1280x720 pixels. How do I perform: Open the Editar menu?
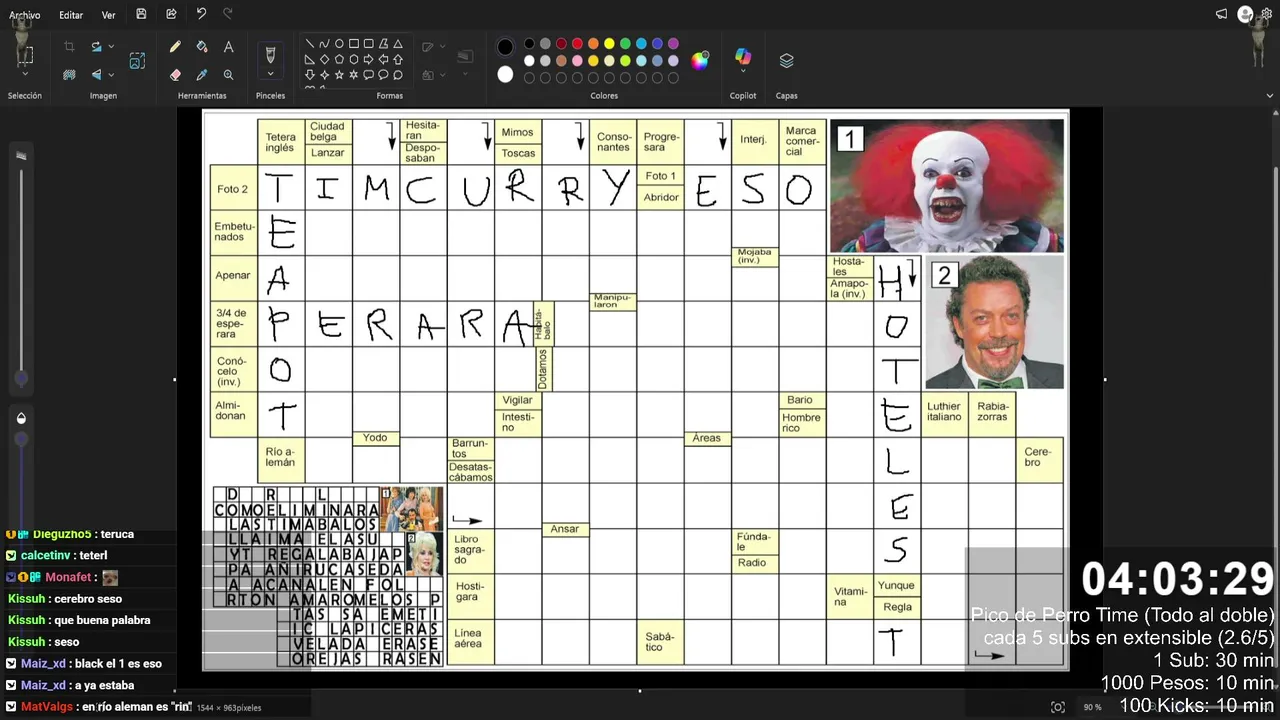tap(71, 15)
